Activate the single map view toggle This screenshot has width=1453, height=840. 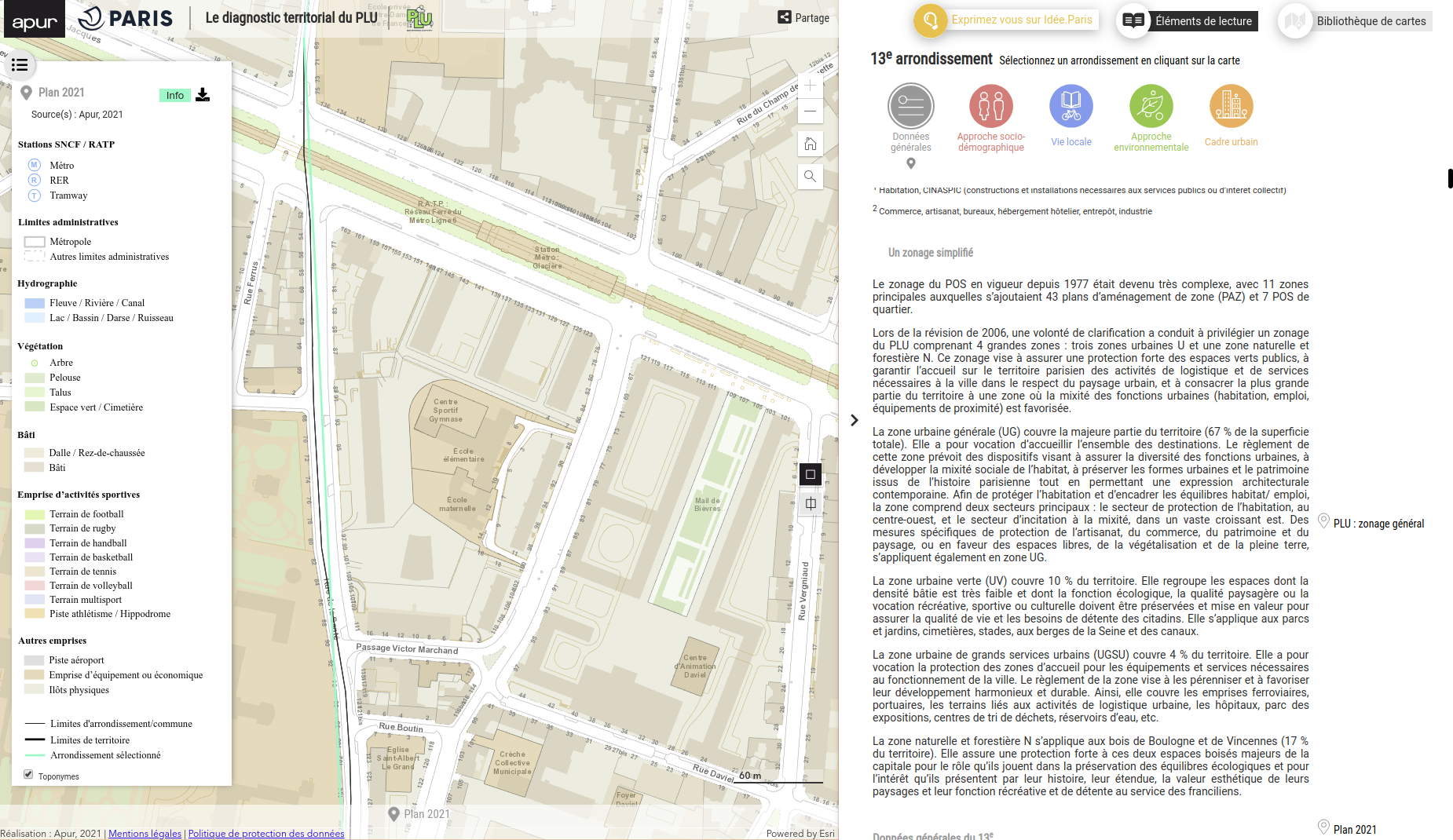[x=811, y=474]
